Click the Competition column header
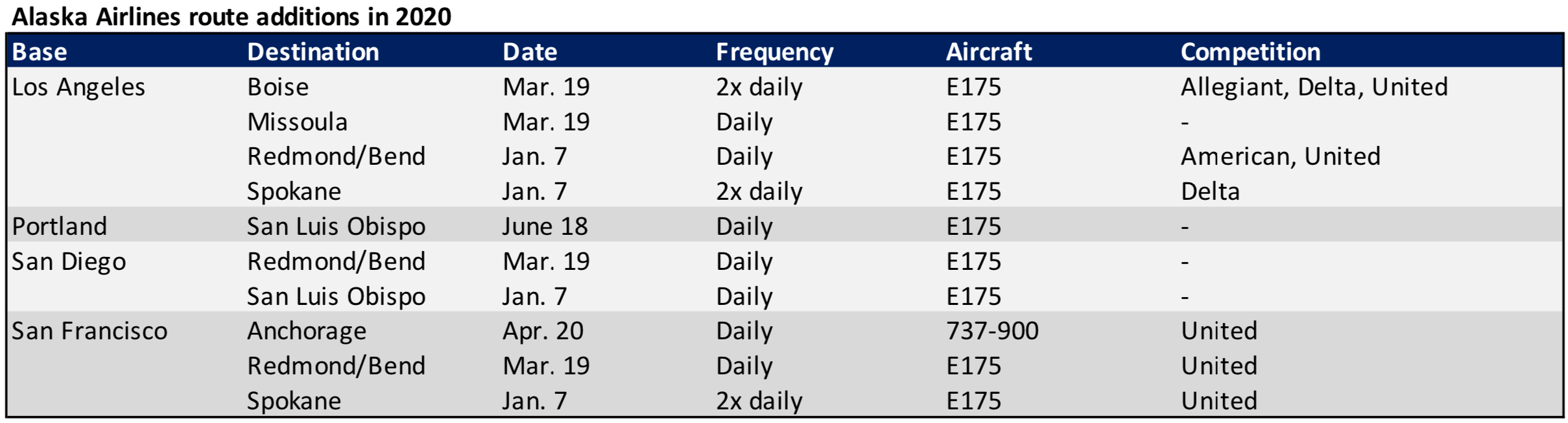 point(1250,52)
